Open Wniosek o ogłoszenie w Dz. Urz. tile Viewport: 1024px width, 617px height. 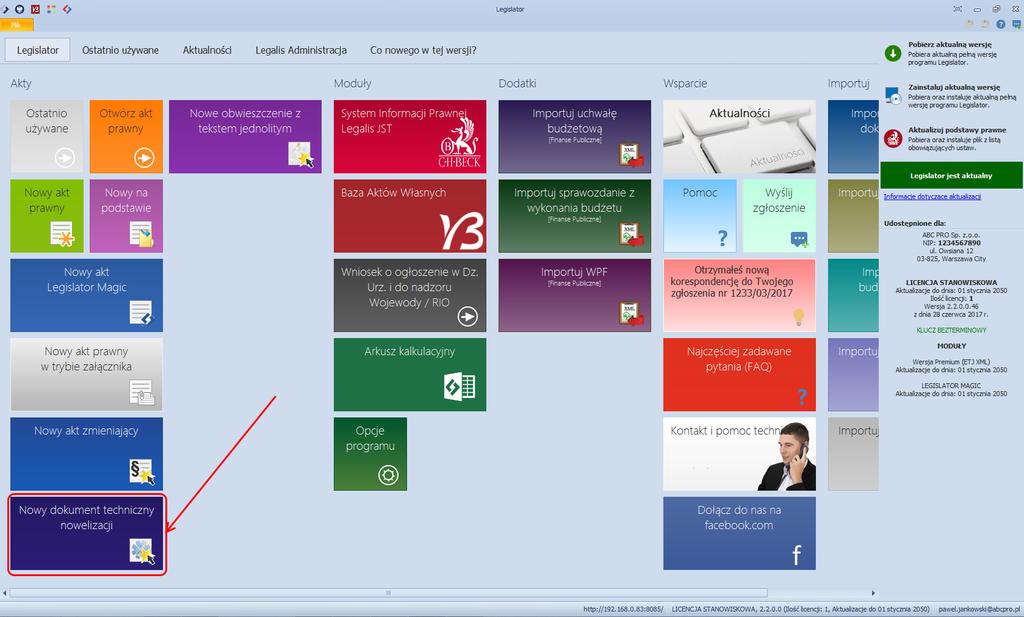(x=410, y=295)
